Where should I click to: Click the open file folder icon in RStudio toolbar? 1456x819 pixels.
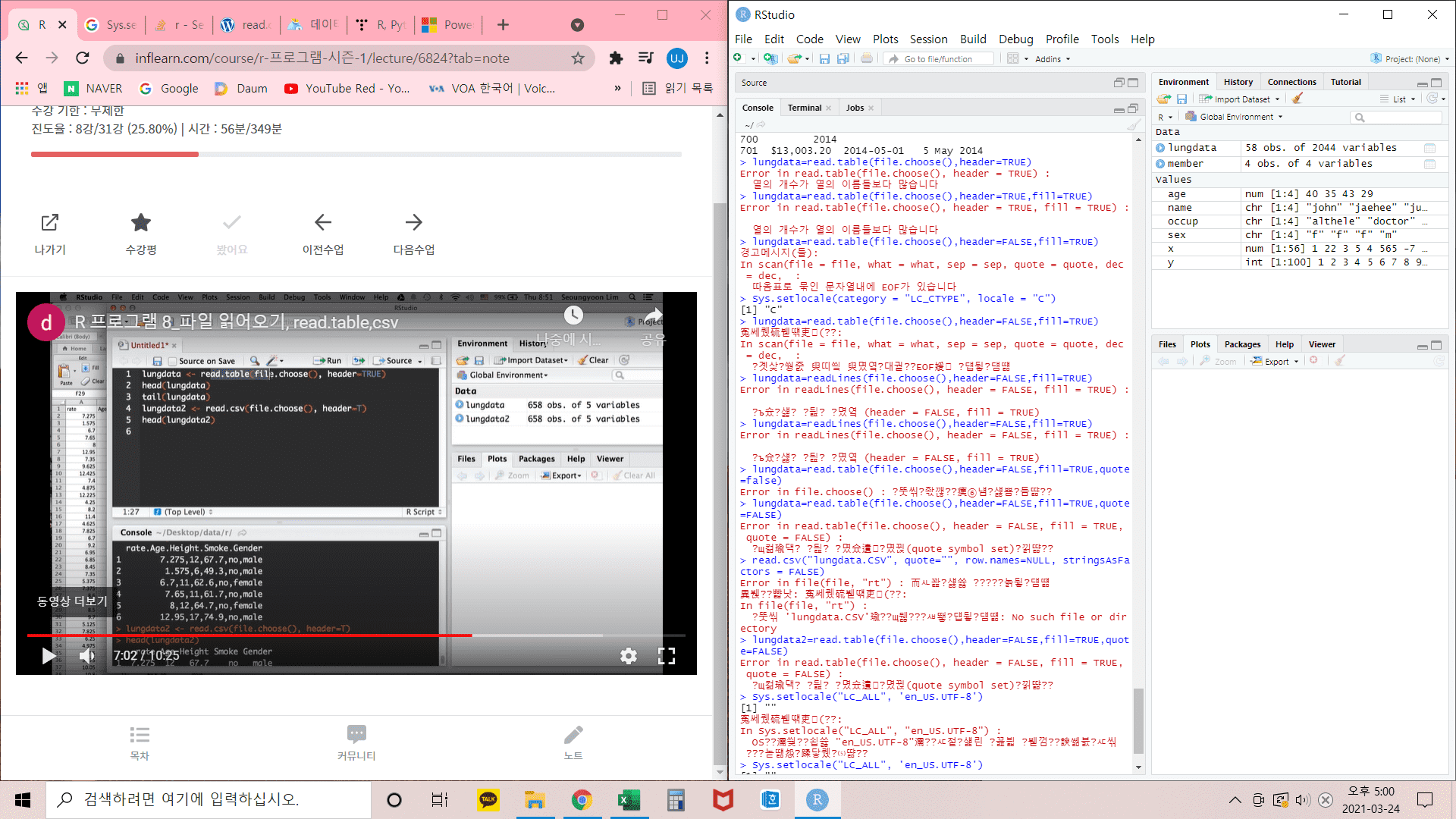click(x=793, y=58)
